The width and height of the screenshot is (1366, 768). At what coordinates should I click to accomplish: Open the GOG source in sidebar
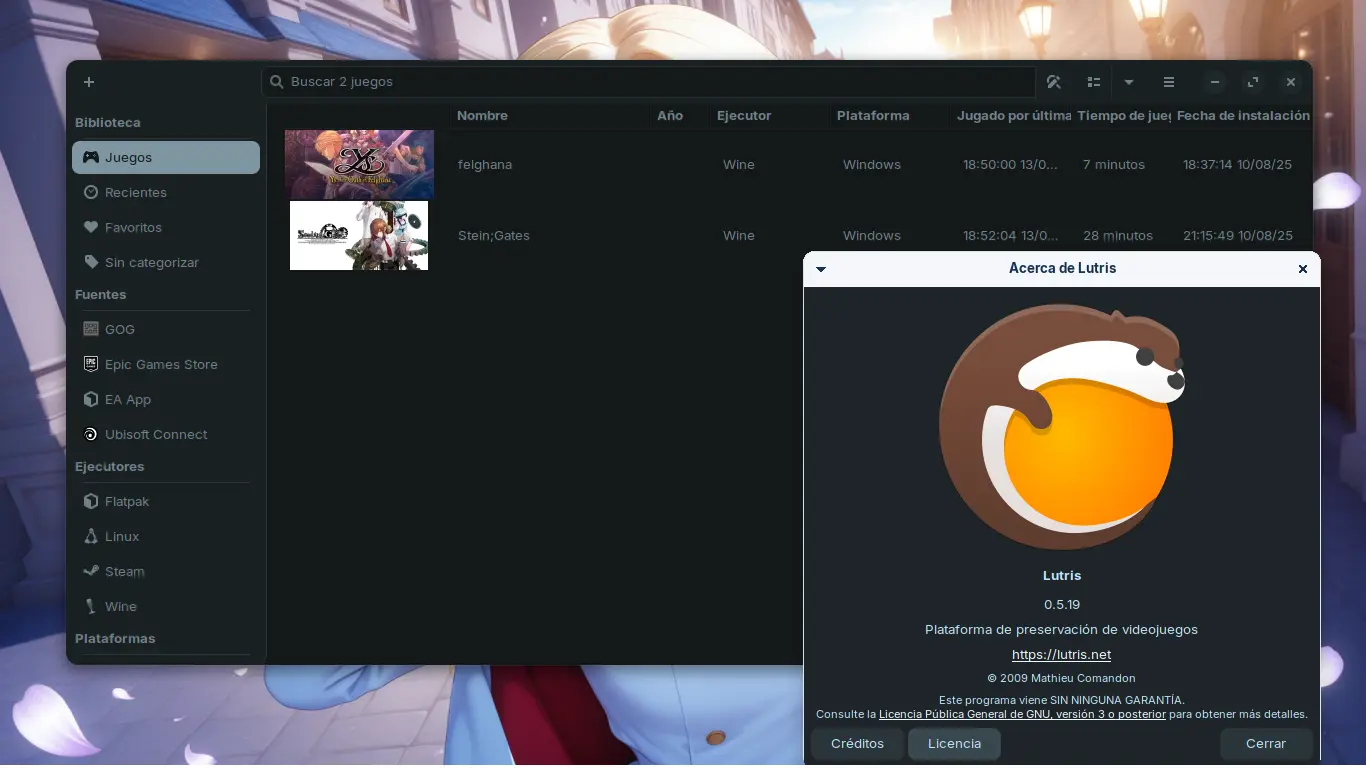click(119, 329)
